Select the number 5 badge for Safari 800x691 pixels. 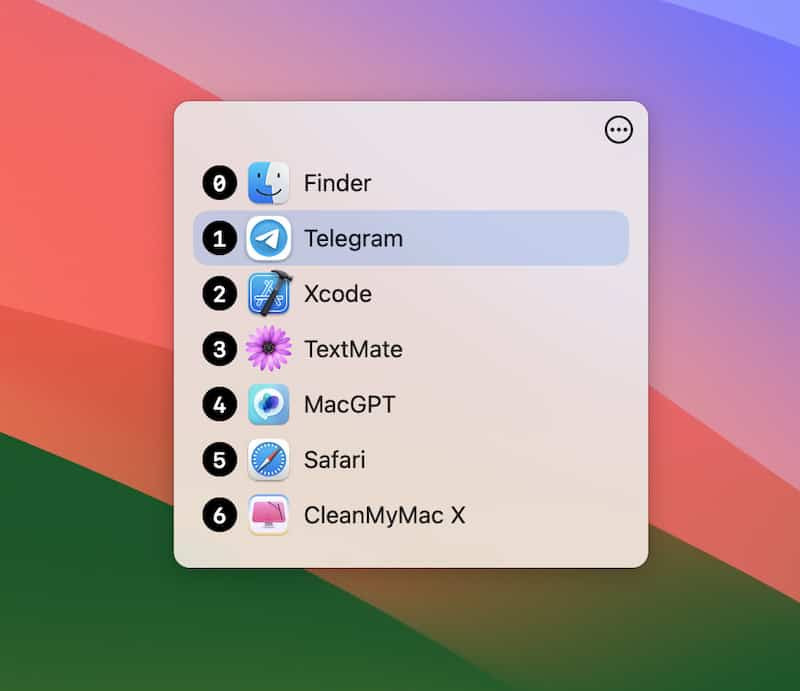click(219, 459)
